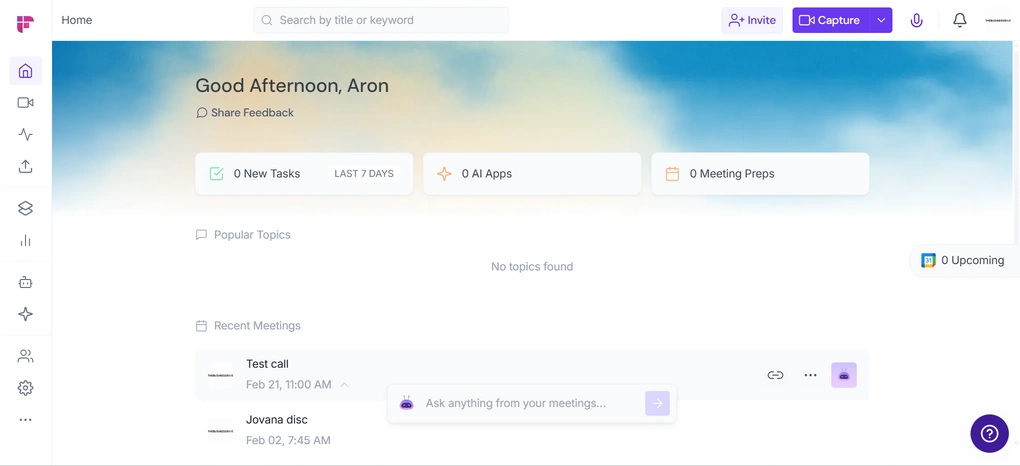Open the bar chart analytics icon in the sidebar
Screen dimensions: 1020x466
(x=25, y=241)
